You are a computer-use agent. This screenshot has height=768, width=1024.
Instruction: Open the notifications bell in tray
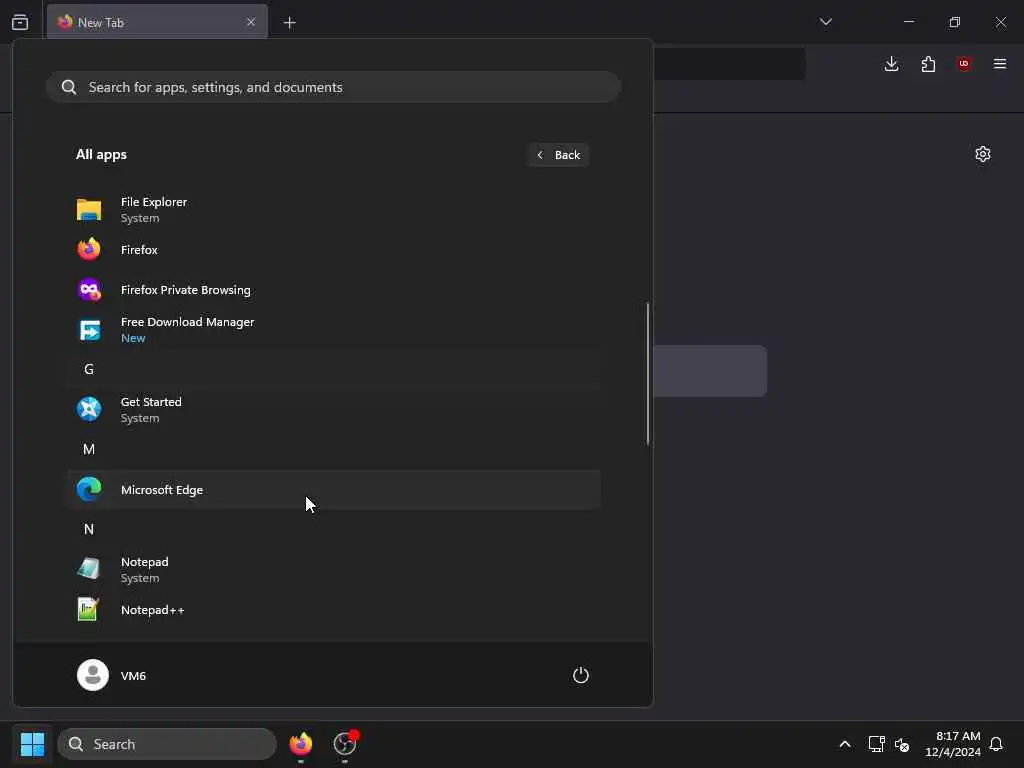[997, 744]
